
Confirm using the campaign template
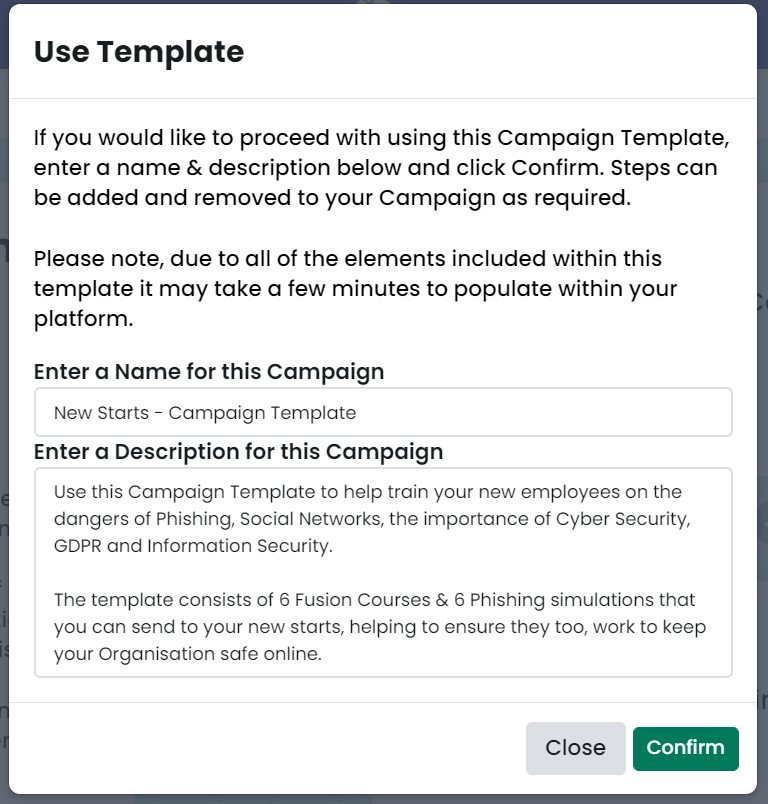point(685,748)
